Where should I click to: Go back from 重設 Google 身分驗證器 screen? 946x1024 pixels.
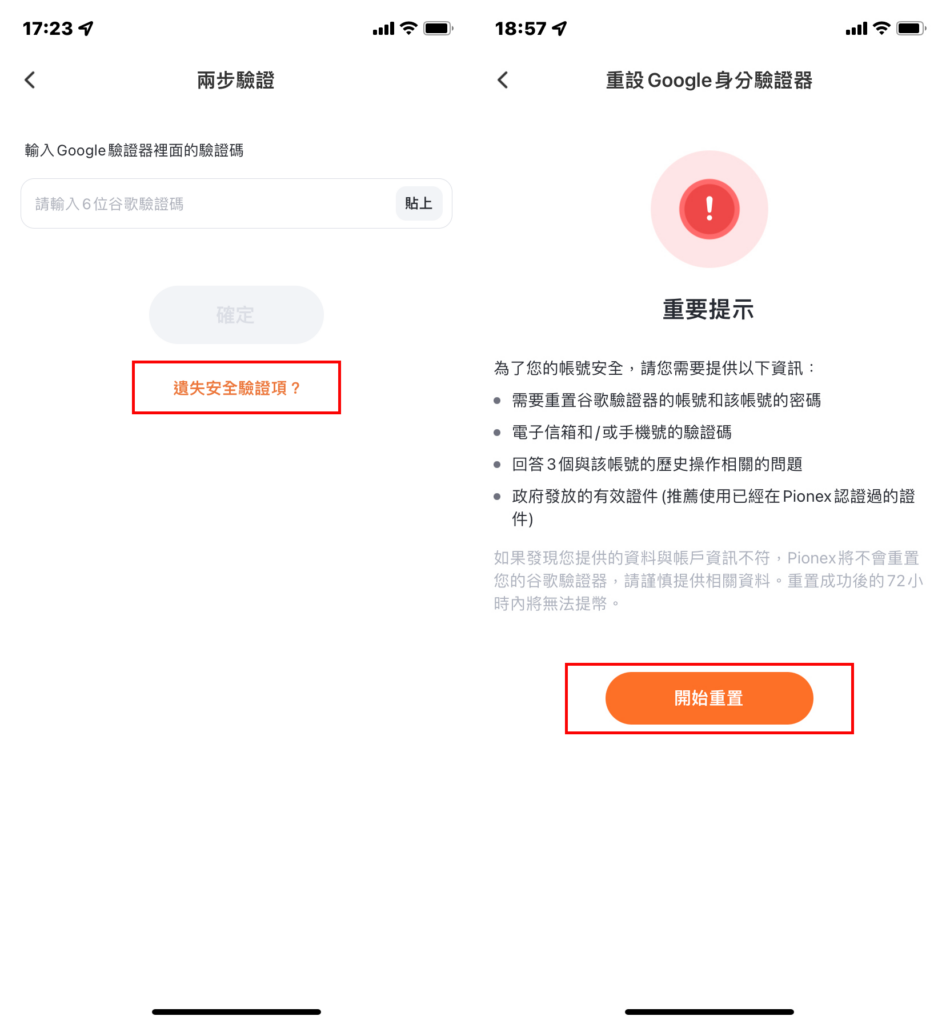503,80
